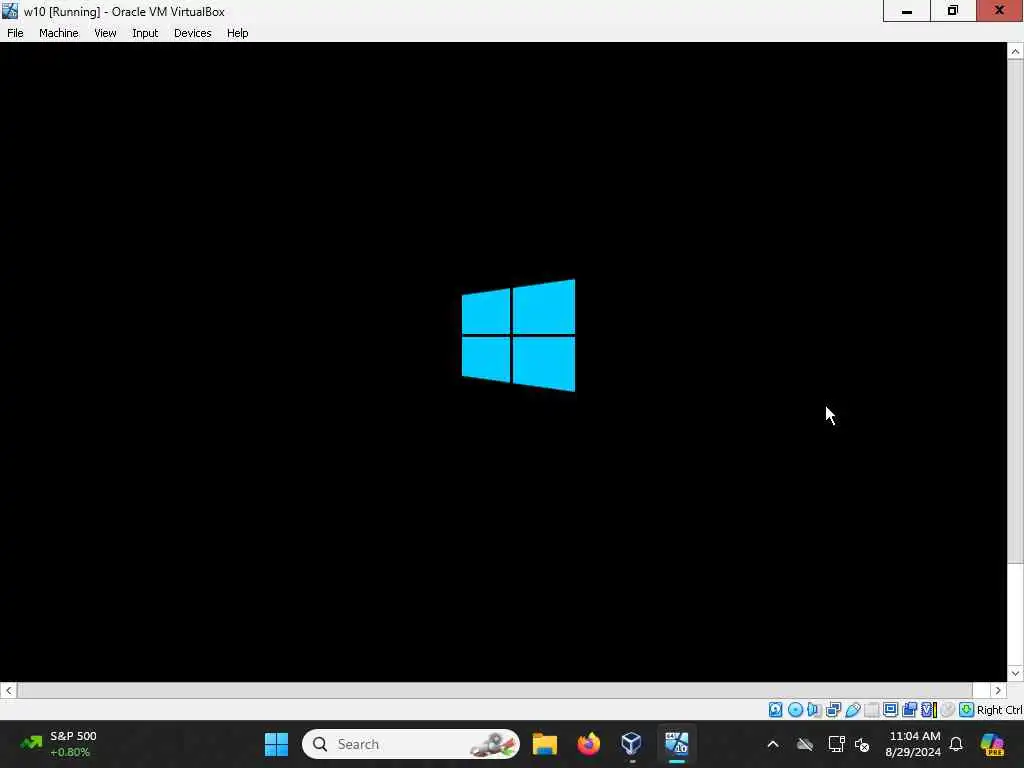Select the running w10 VM taskbar icon
Viewport: 1024px width, 768px height.
pyautogui.click(x=677, y=744)
